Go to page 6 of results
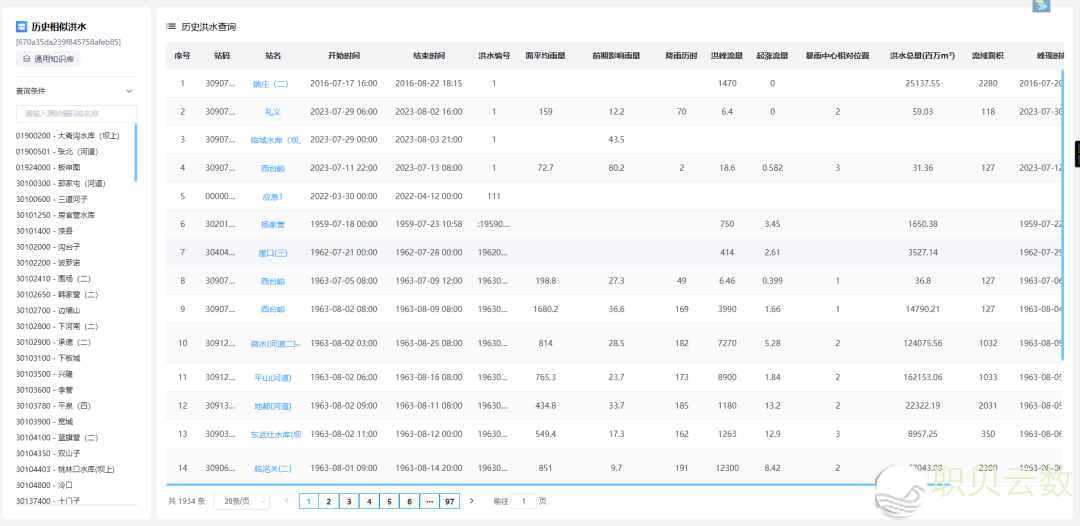The image size is (1080, 526). tap(409, 501)
